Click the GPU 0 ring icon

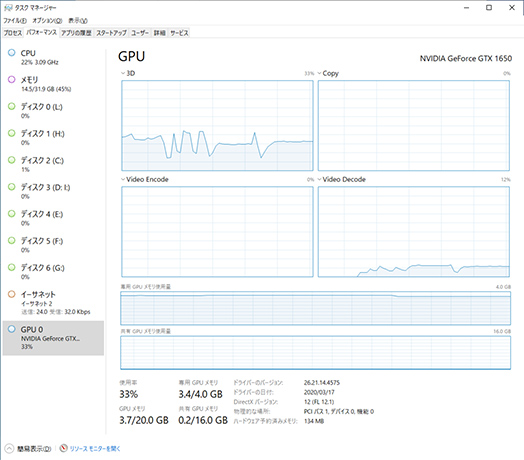click(x=12, y=329)
